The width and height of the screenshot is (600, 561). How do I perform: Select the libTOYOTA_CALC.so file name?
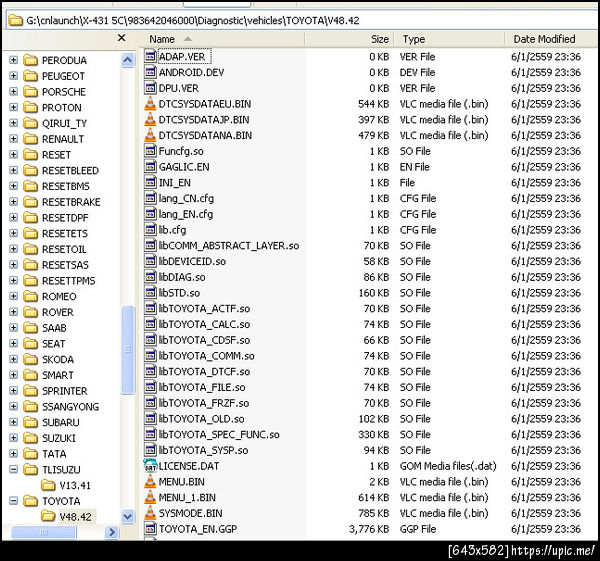point(204,325)
